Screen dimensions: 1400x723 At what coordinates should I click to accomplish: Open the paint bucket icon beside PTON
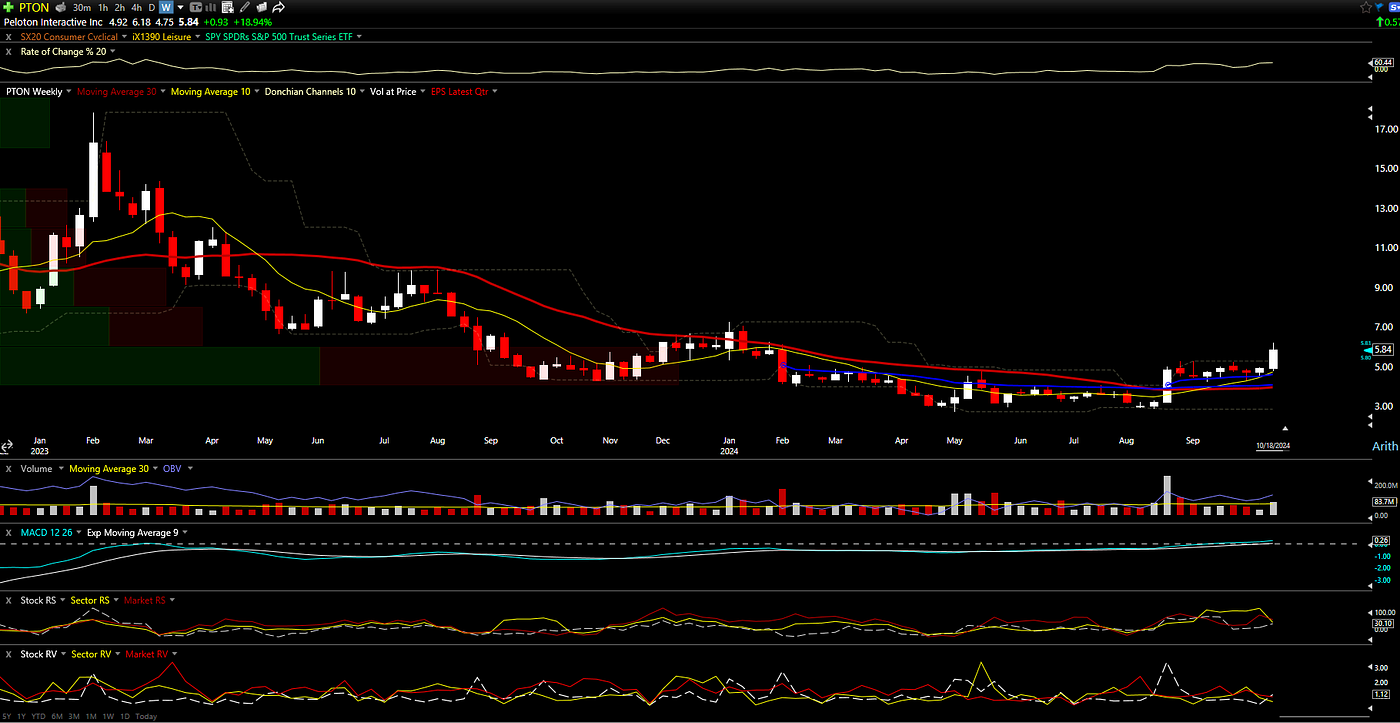61,7
